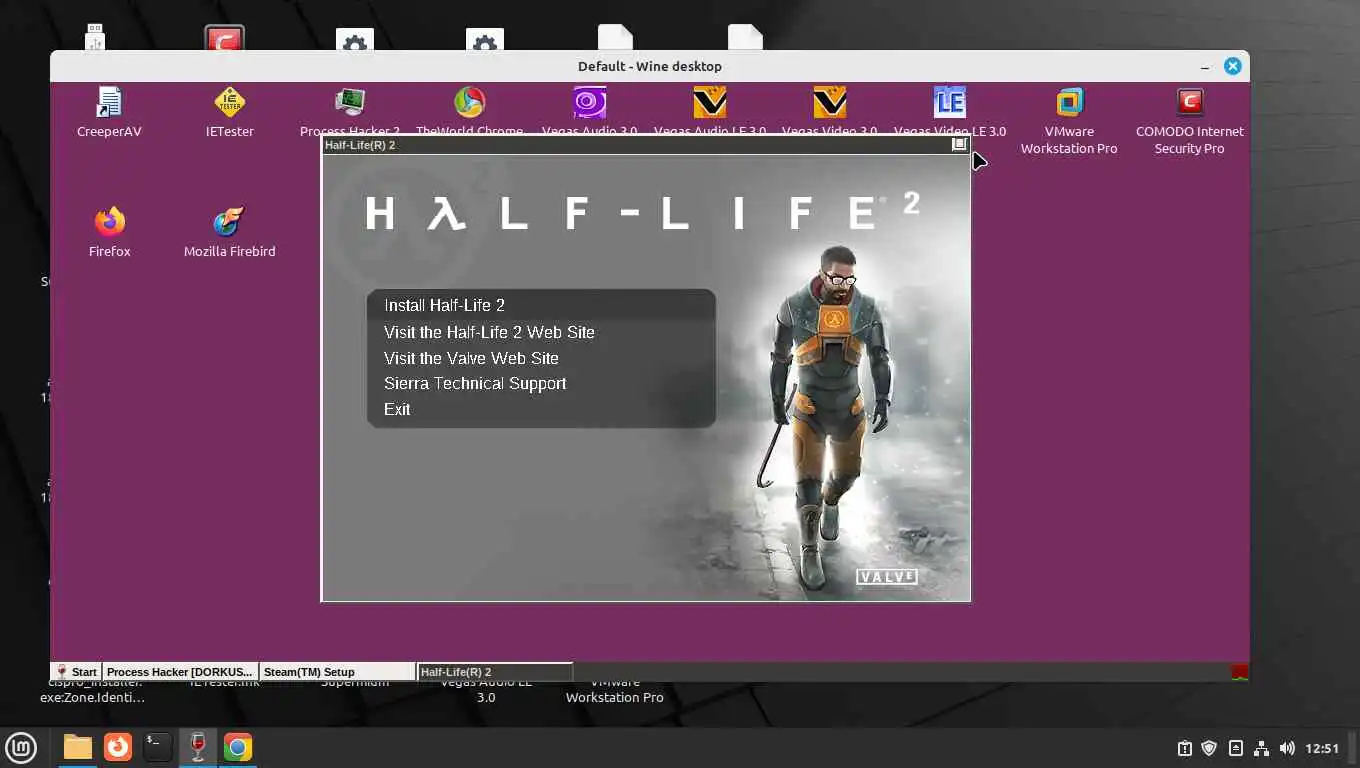Switch to Steam(TM) Setup taskbar entry
This screenshot has height=768, width=1360.
(x=337, y=672)
